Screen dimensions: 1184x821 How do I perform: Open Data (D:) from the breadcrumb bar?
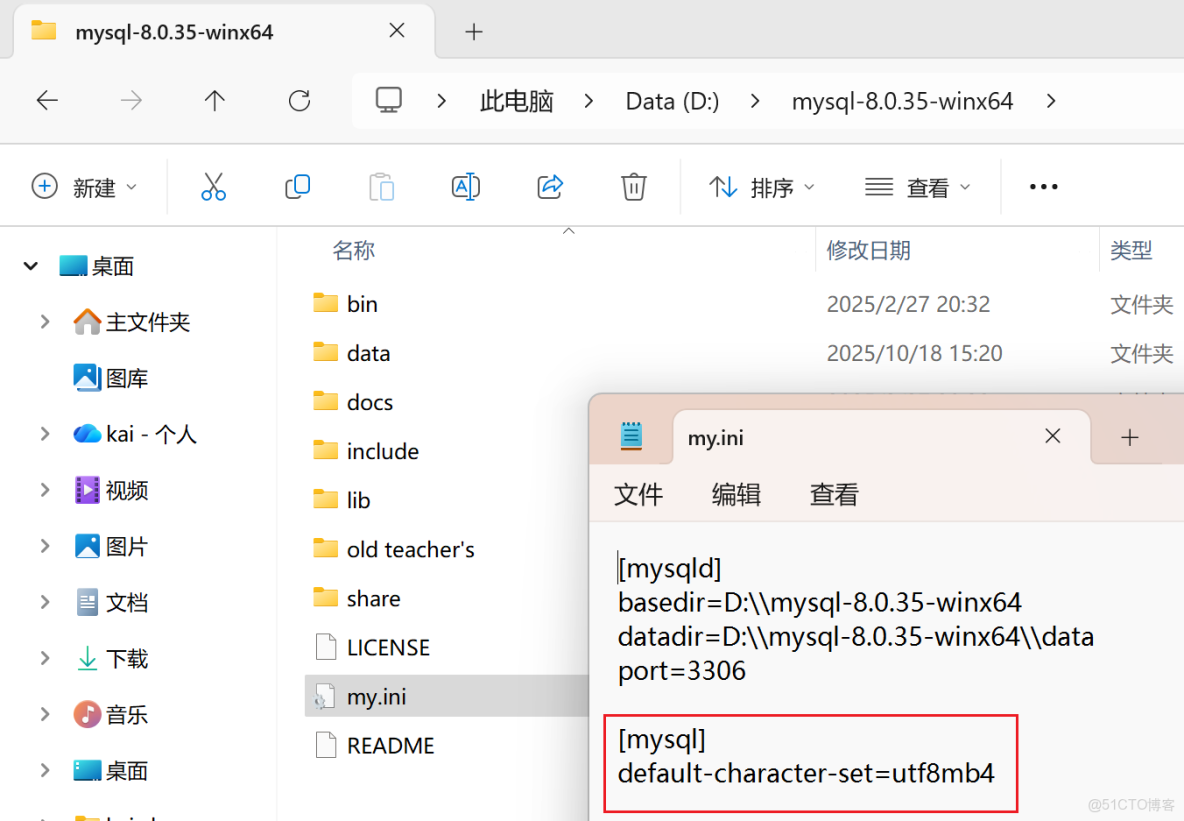coord(671,100)
